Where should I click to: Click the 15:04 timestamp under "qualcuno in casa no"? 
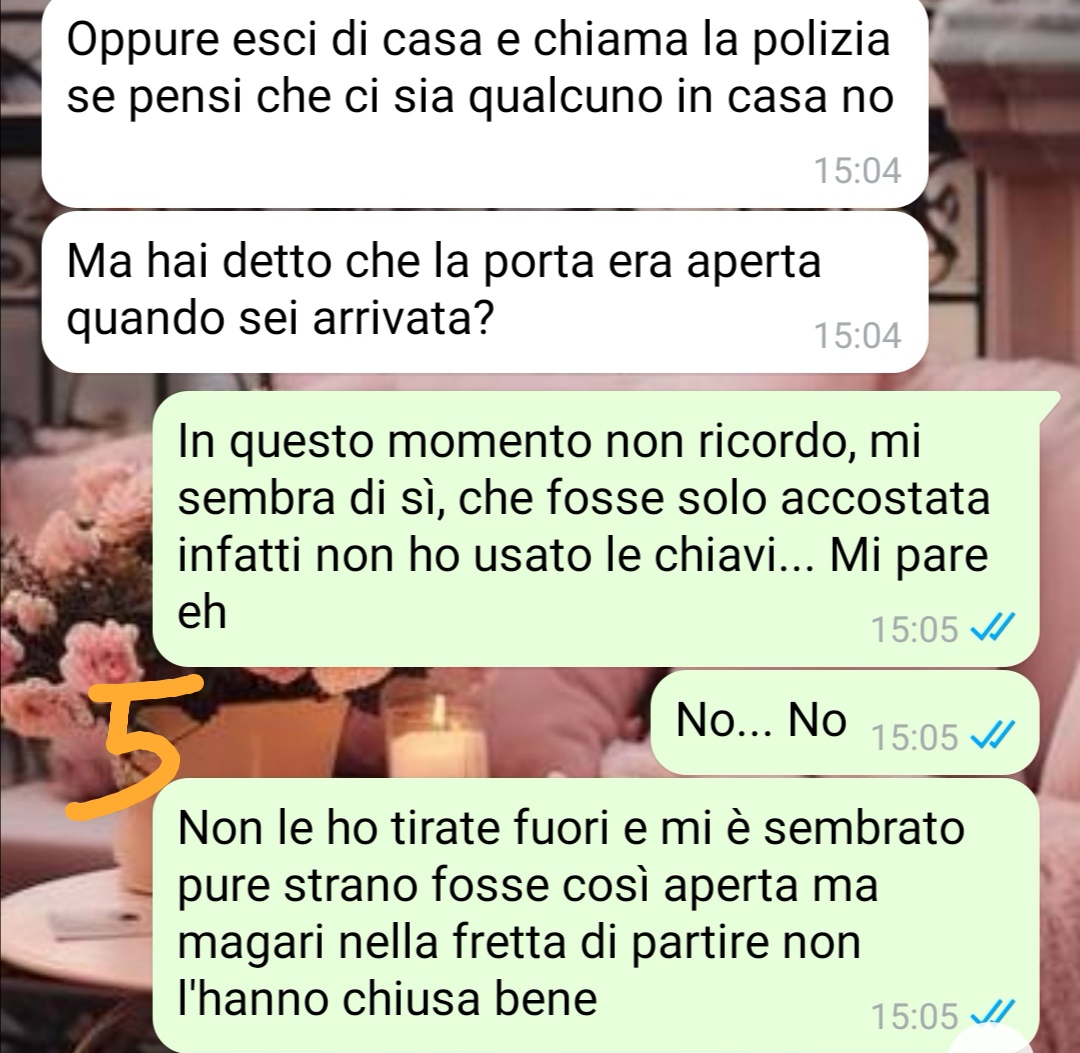pyautogui.click(x=858, y=171)
